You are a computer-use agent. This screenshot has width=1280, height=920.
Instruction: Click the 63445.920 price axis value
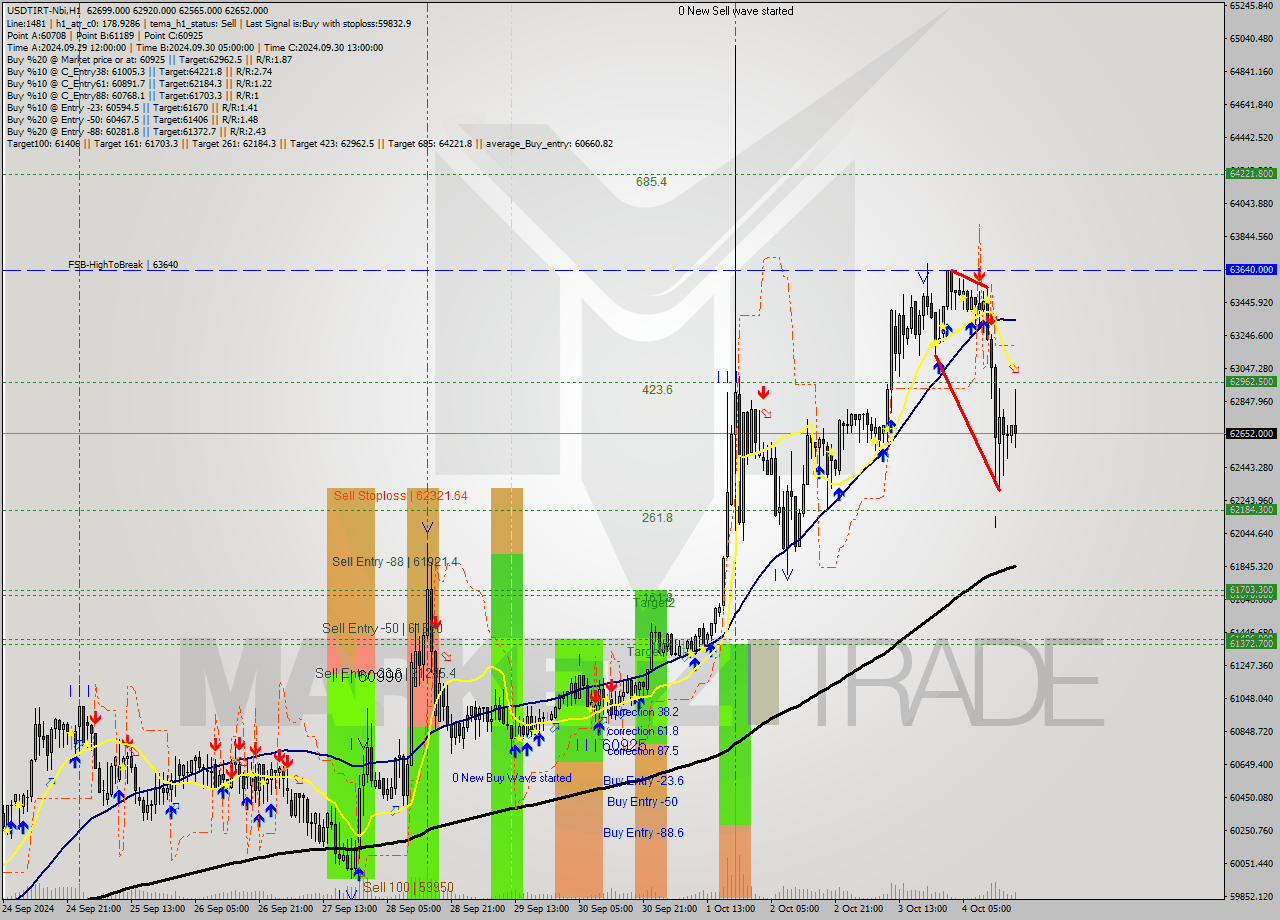click(1251, 303)
